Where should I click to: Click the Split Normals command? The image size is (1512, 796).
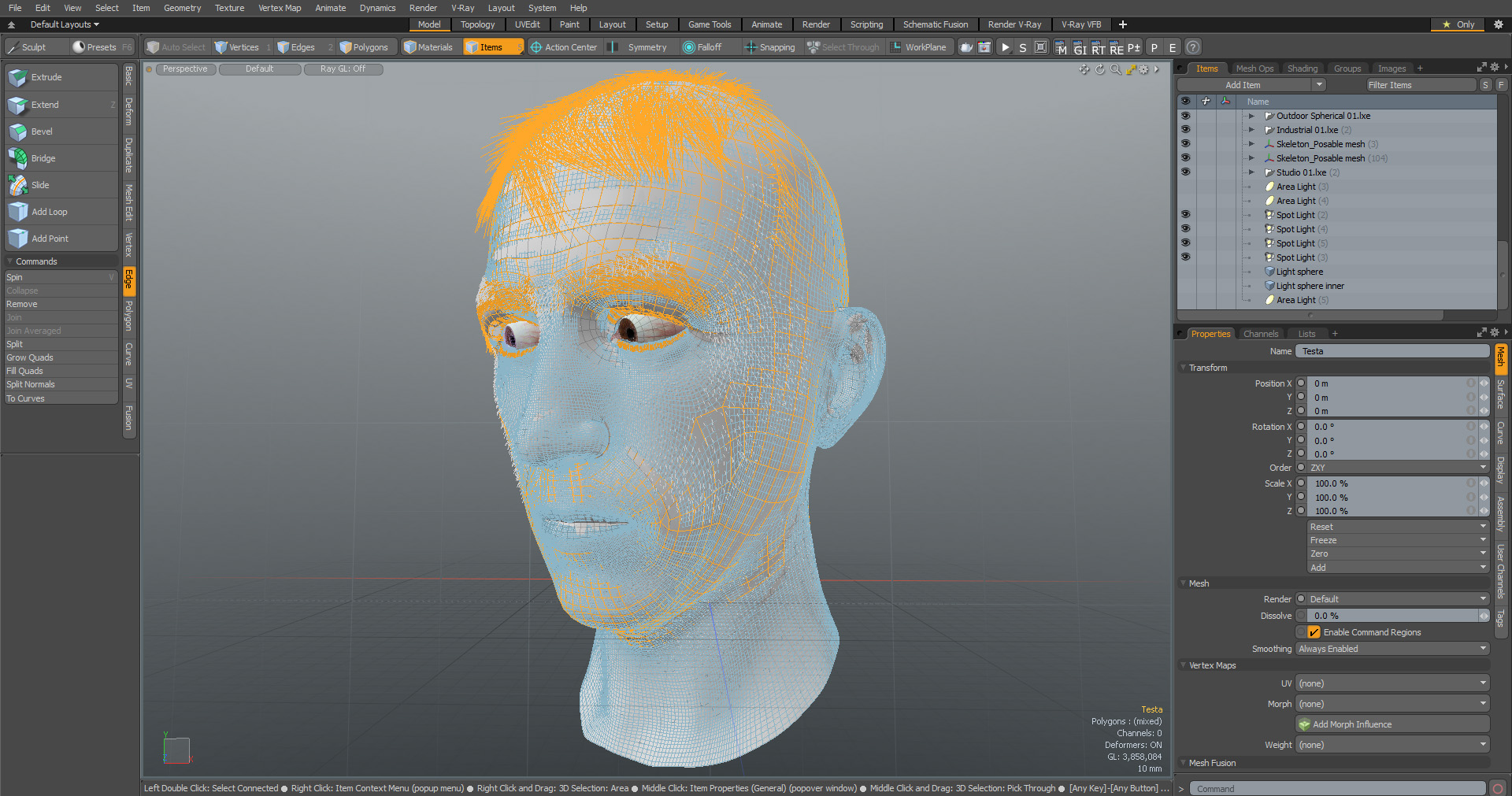pos(61,384)
